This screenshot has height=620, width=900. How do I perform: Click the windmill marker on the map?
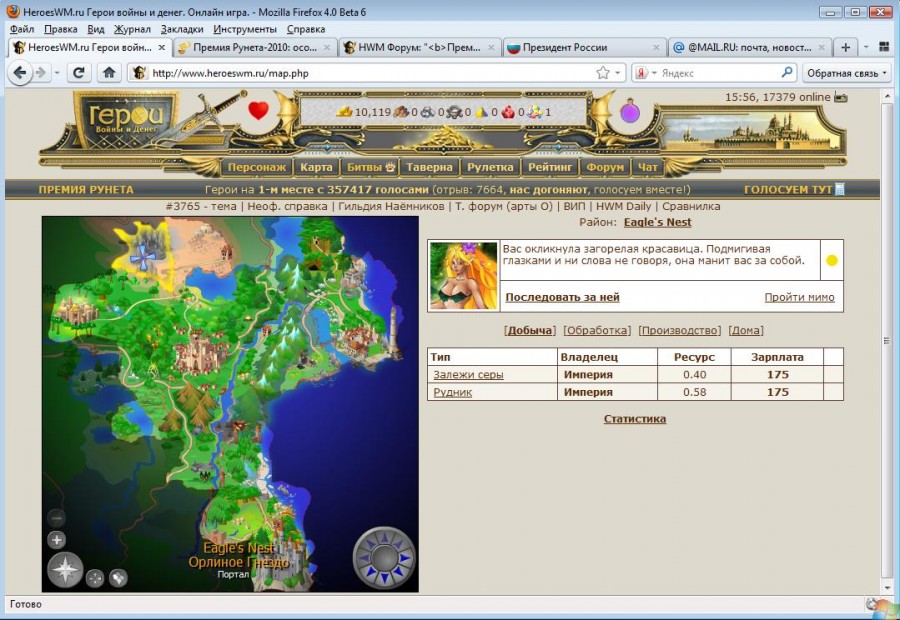[x=141, y=256]
